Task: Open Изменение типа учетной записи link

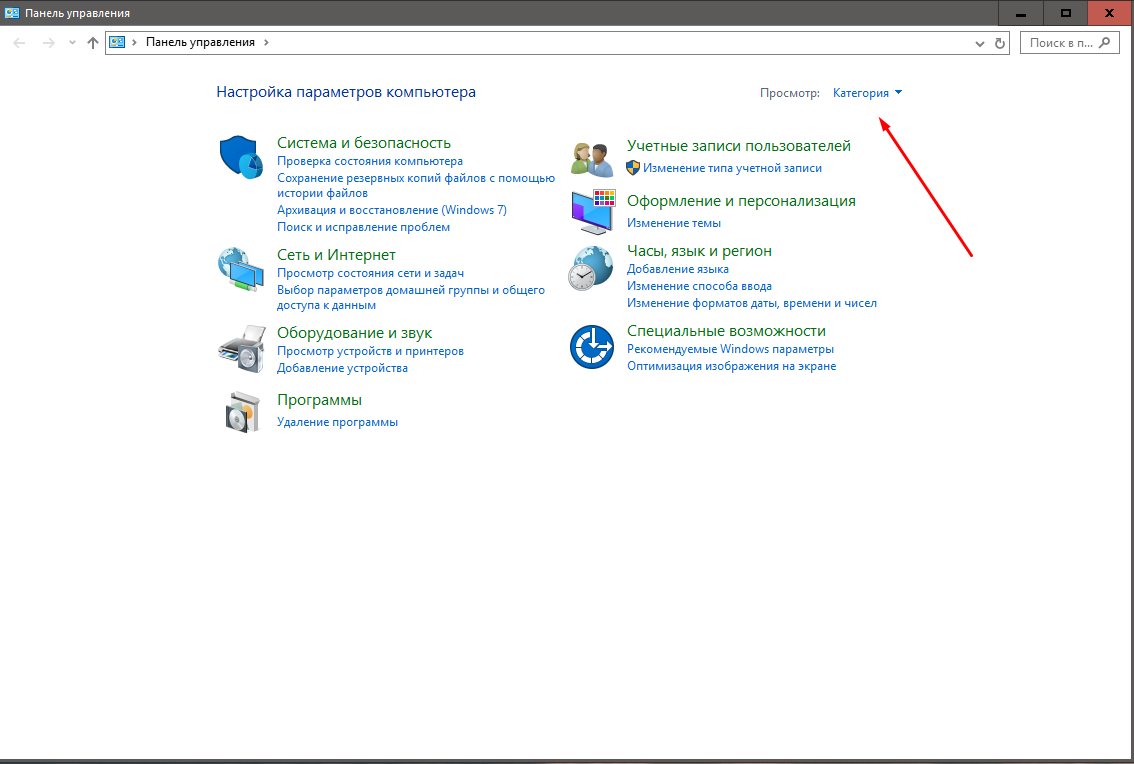Action: 732,168
